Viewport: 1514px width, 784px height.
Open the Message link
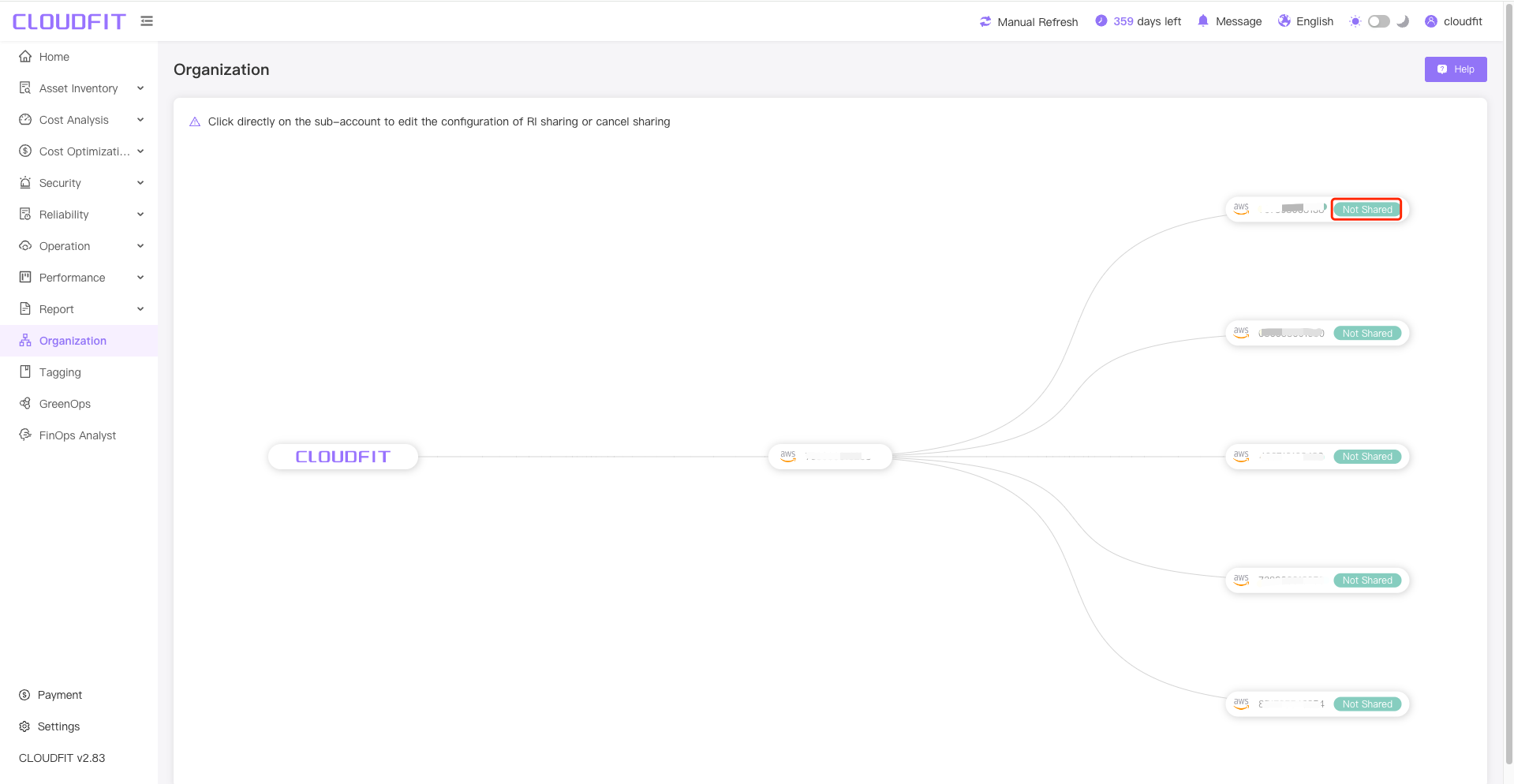(1239, 21)
